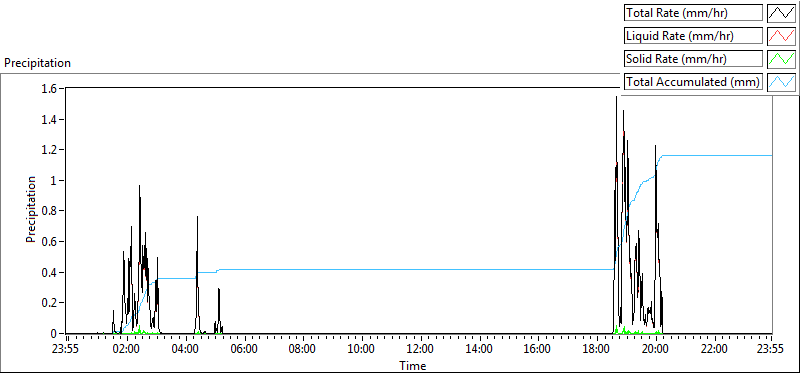Screen dimensions: 800x373
Task: Click the vertical Precipitation Y-axis title
Action: (31, 210)
